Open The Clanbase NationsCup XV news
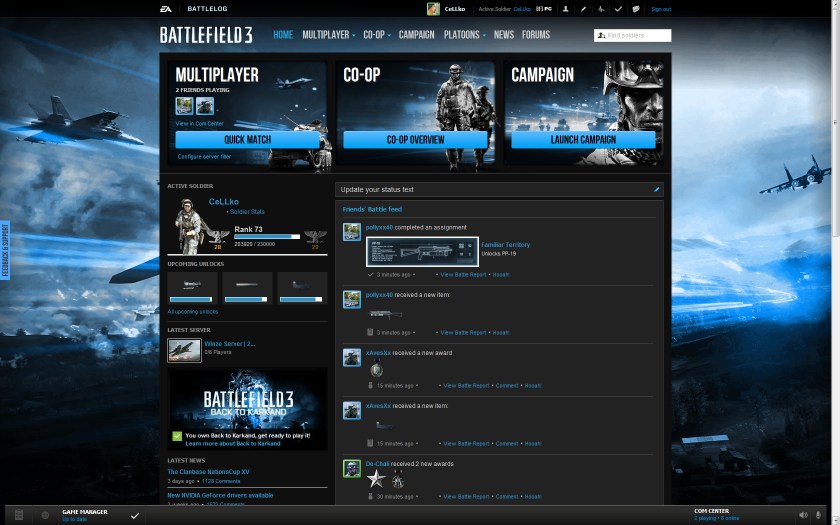 [x=208, y=472]
